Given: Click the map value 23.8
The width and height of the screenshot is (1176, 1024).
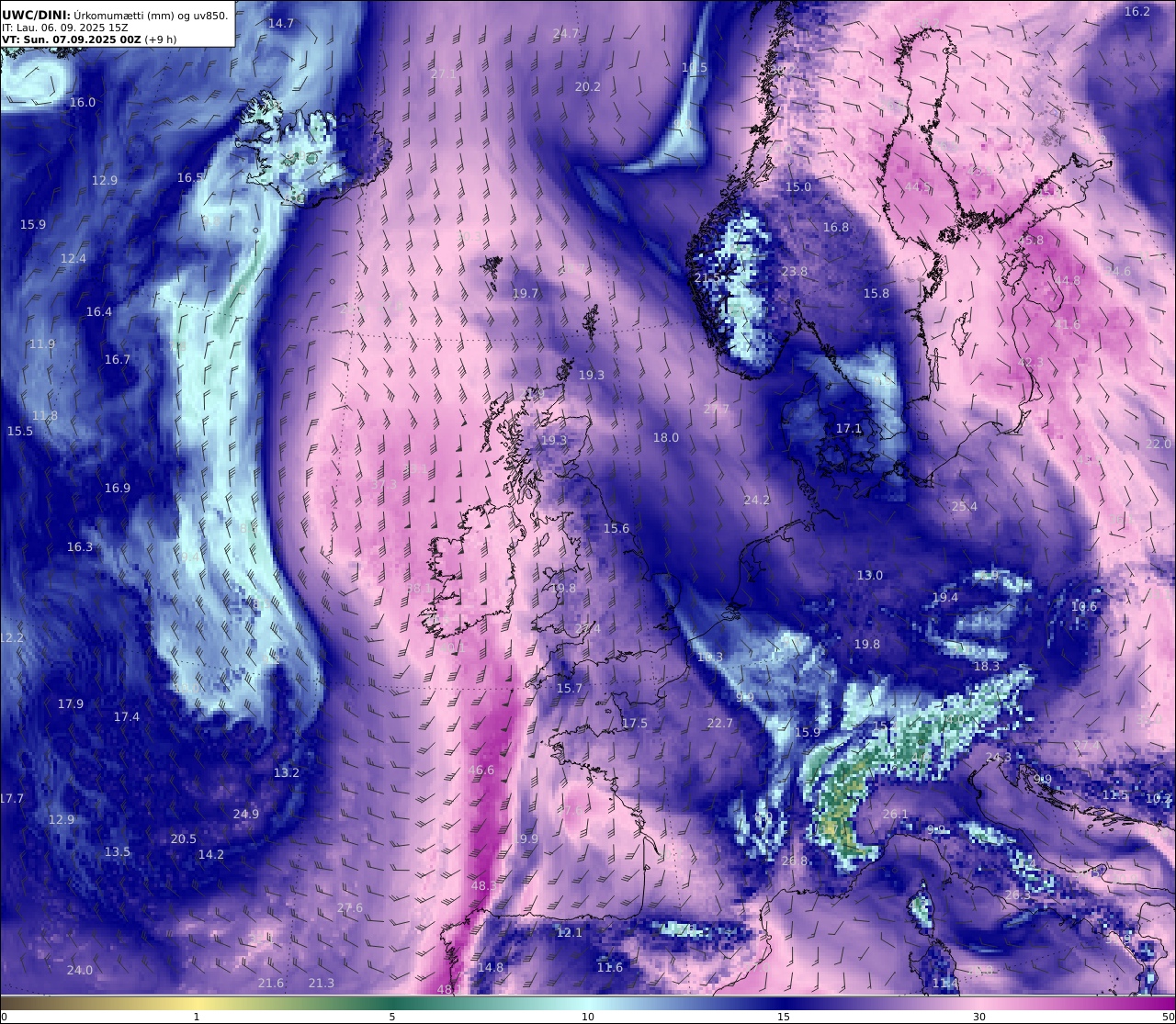Looking at the screenshot, I should [x=795, y=271].
